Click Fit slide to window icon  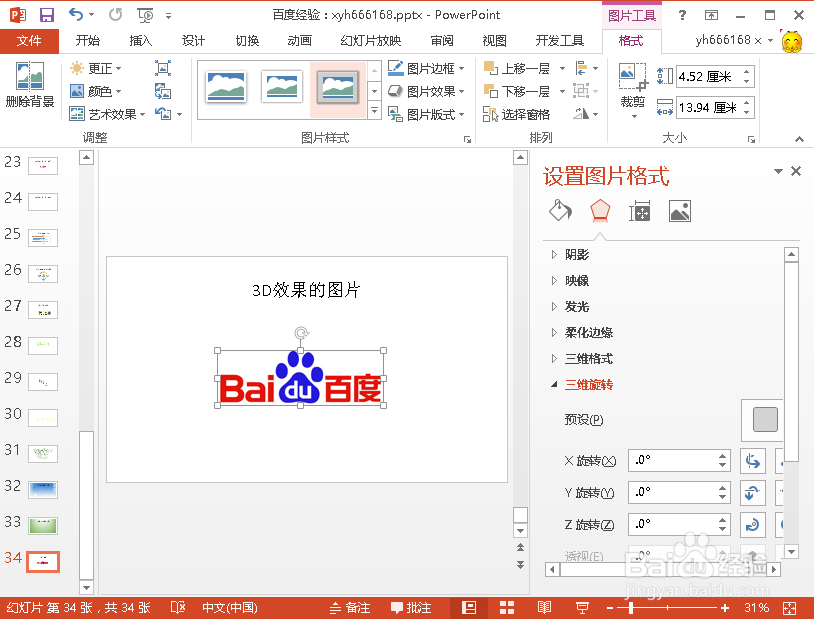[x=790, y=608]
